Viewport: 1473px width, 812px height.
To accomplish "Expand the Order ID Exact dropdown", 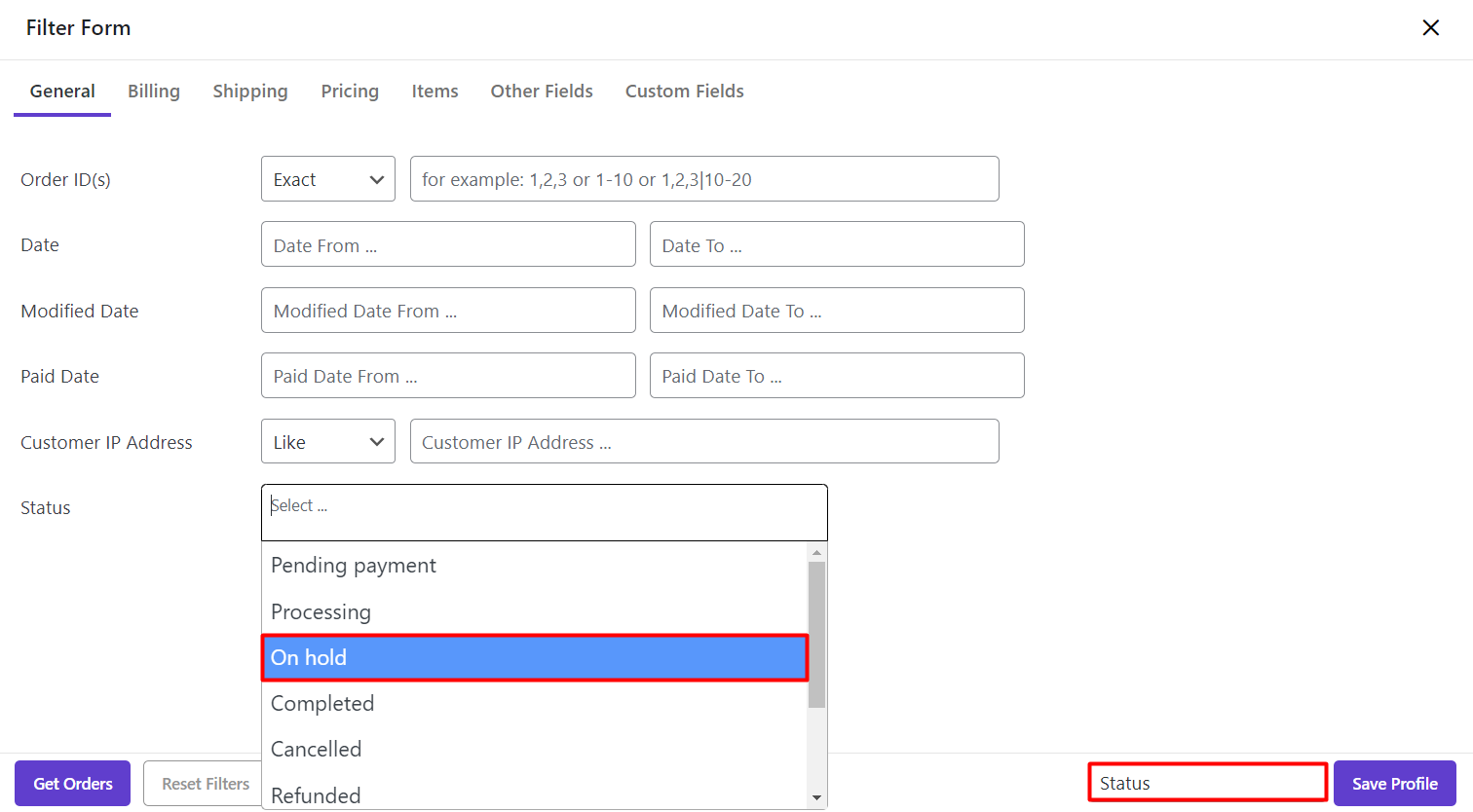I will coord(328,179).
